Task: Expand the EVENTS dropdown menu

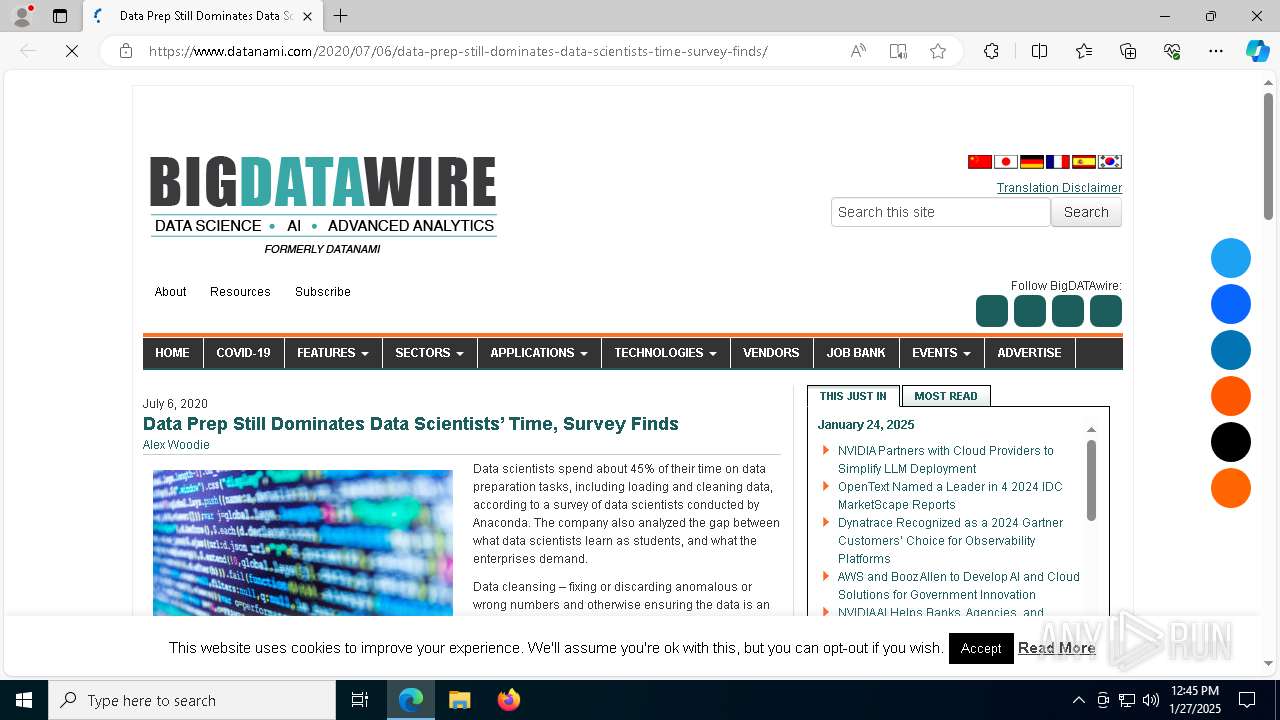Action: point(941,353)
